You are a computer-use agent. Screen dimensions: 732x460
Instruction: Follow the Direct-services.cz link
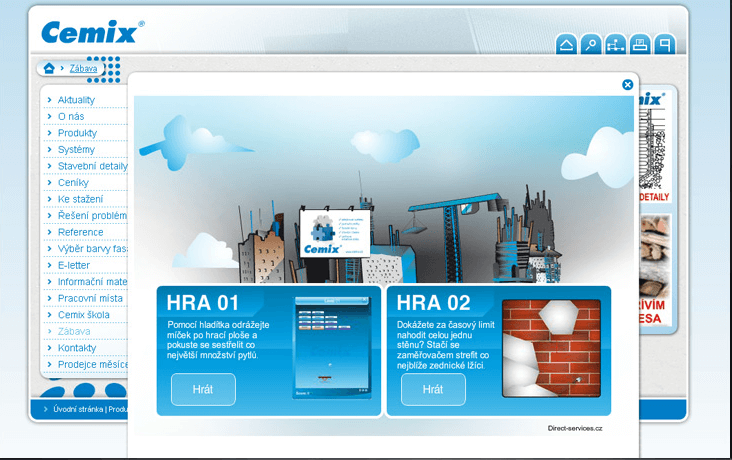575,428
